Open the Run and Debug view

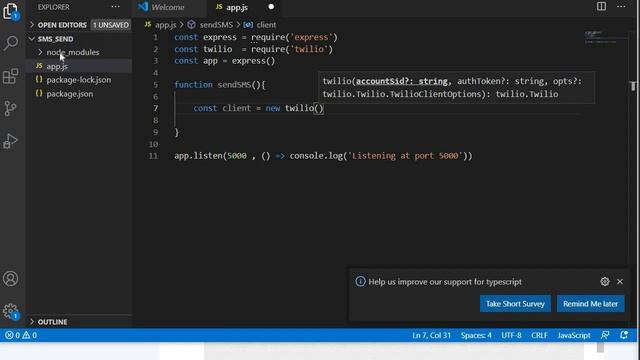click(x=11, y=141)
